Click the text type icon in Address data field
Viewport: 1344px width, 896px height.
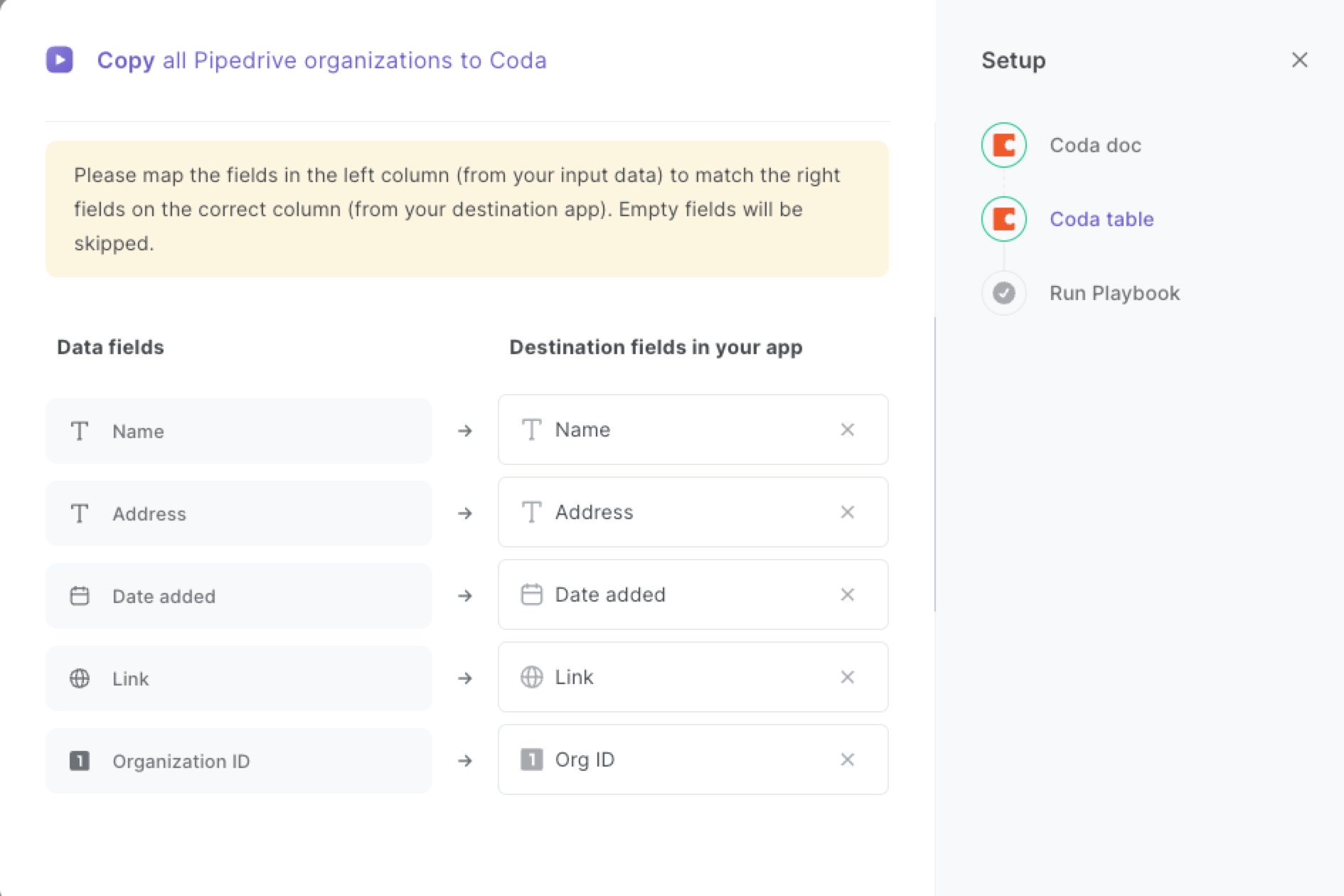click(80, 513)
